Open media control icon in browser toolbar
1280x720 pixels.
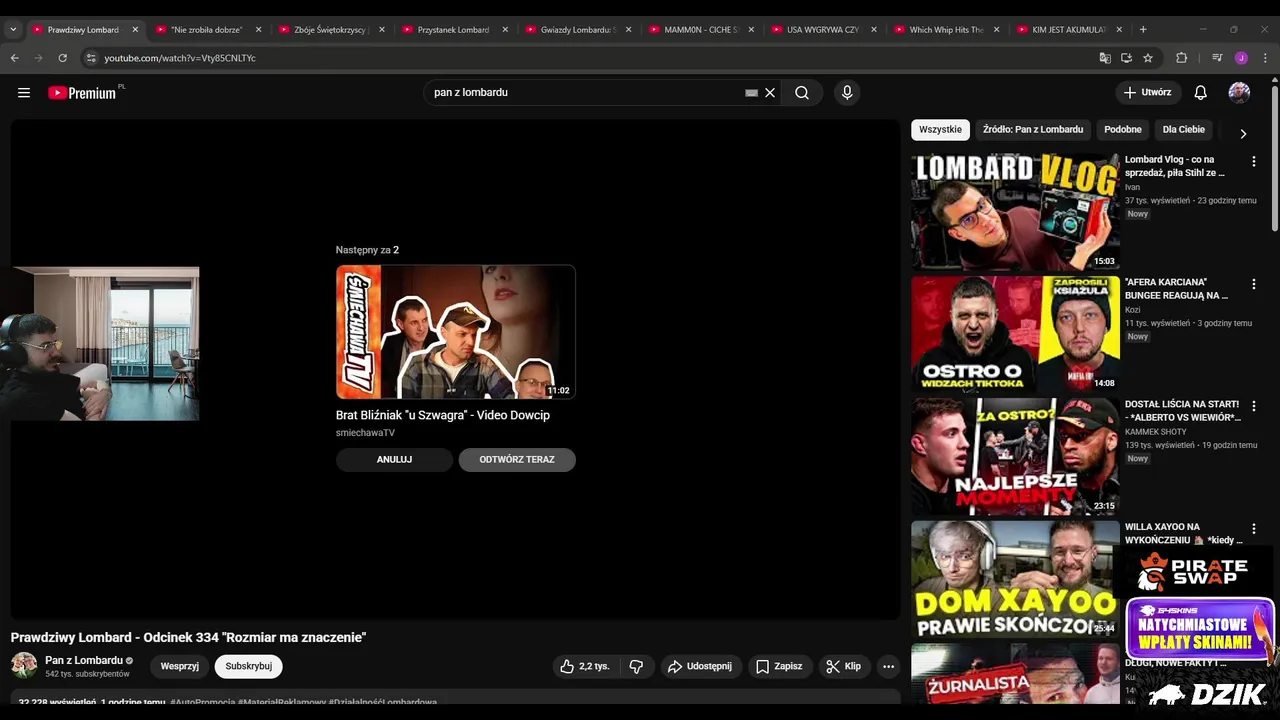[1217, 58]
